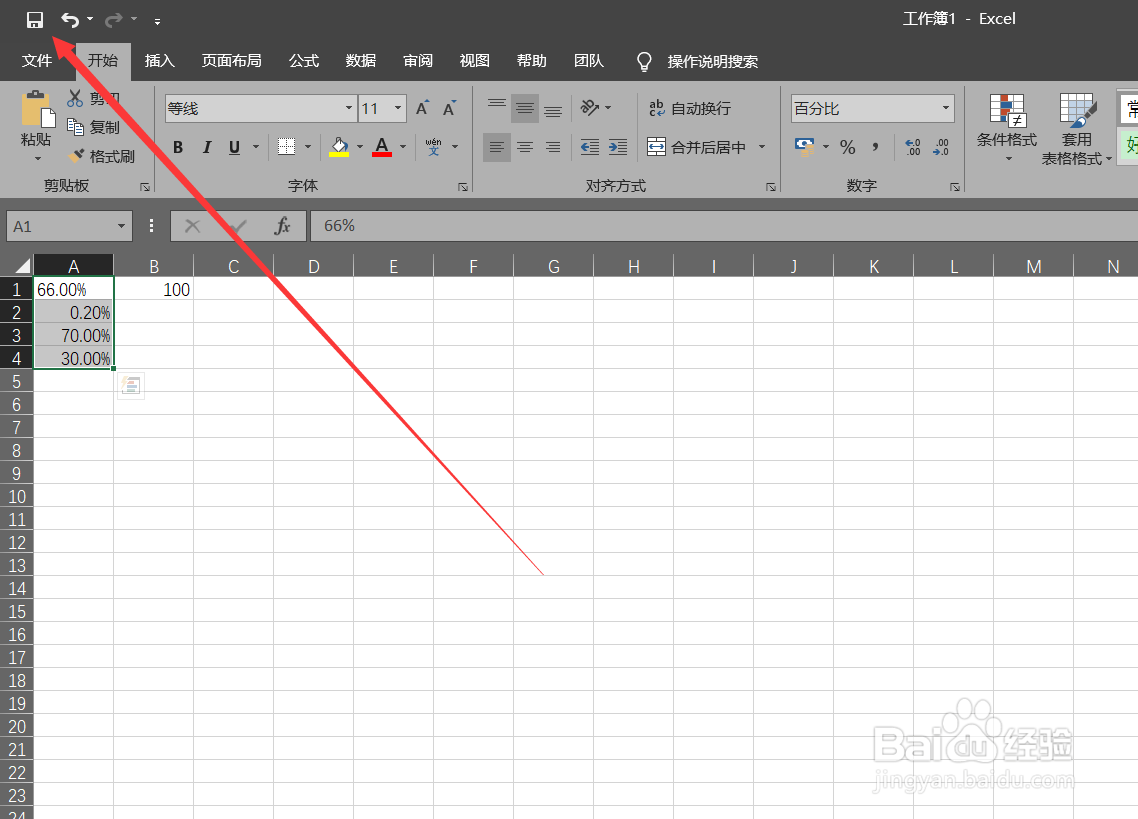Image resolution: width=1138 pixels, height=819 pixels.
Task: Click the Increase Font Size icon
Action: coord(422,108)
